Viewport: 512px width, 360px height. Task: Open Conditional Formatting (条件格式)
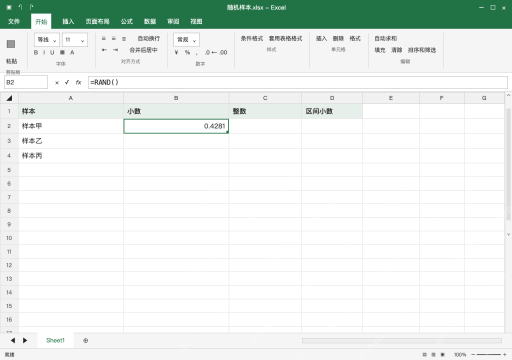[252, 39]
